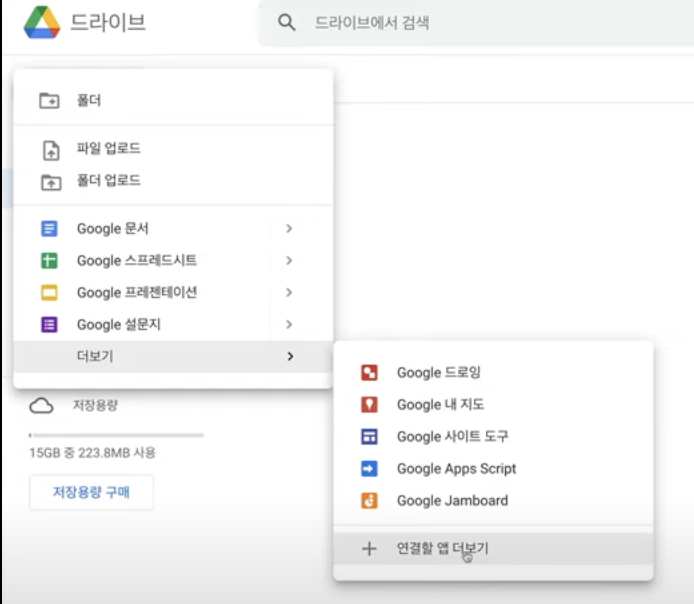Expand the Google 문서 submenu arrow

[289, 229]
